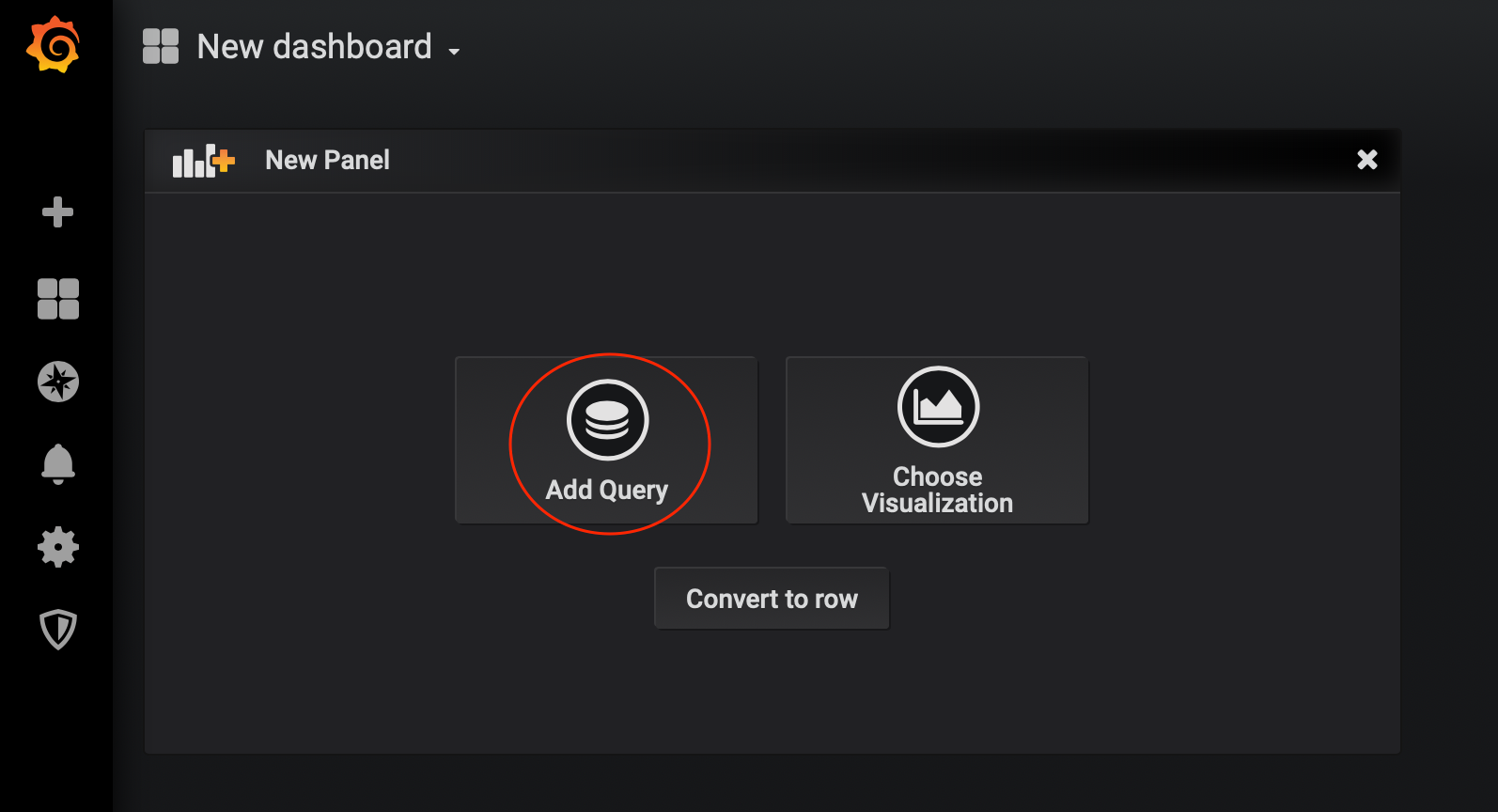Close the New Panel with the X
Screen dimensions: 1498x812
click(1366, 160)
